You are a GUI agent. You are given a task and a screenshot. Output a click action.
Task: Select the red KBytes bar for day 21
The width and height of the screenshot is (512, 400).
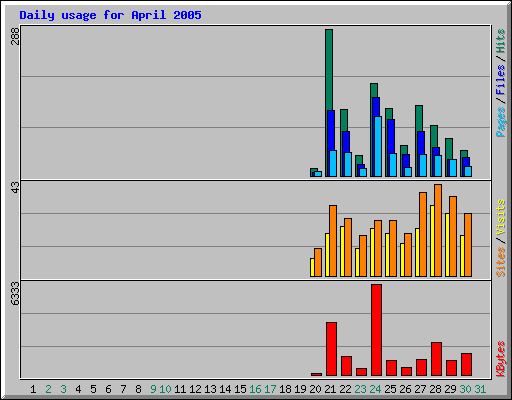click(331, 349)
